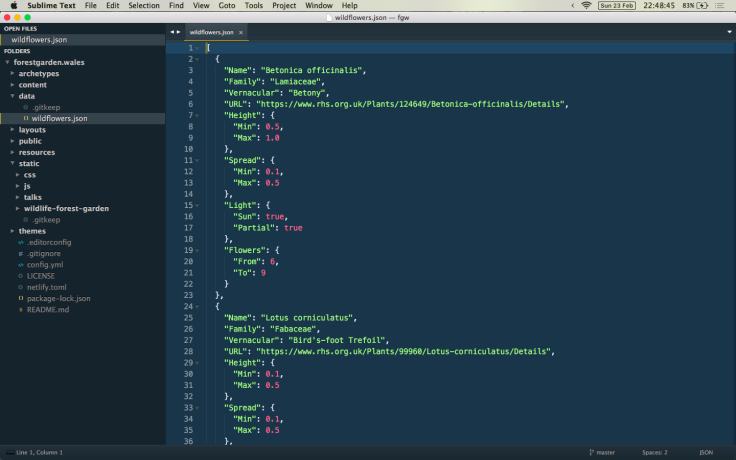Image resolution: width=736 pixels, height=460 pixels.
Task: Expand the wildlife-forest-garden folder
Action: point(17,208)
